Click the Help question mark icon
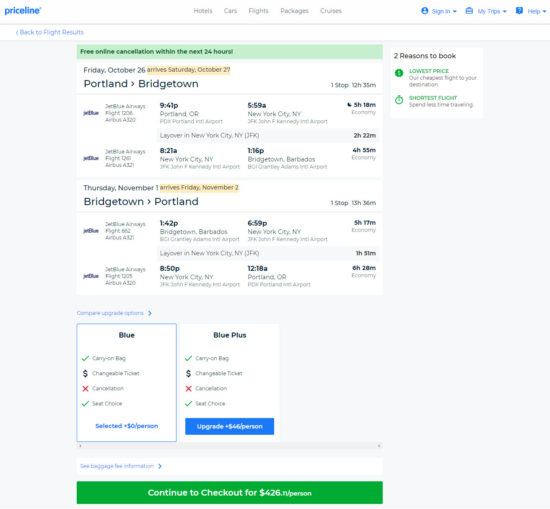Image resolution: width=550 pixels, height=509 pixels. tap(519, 11)
